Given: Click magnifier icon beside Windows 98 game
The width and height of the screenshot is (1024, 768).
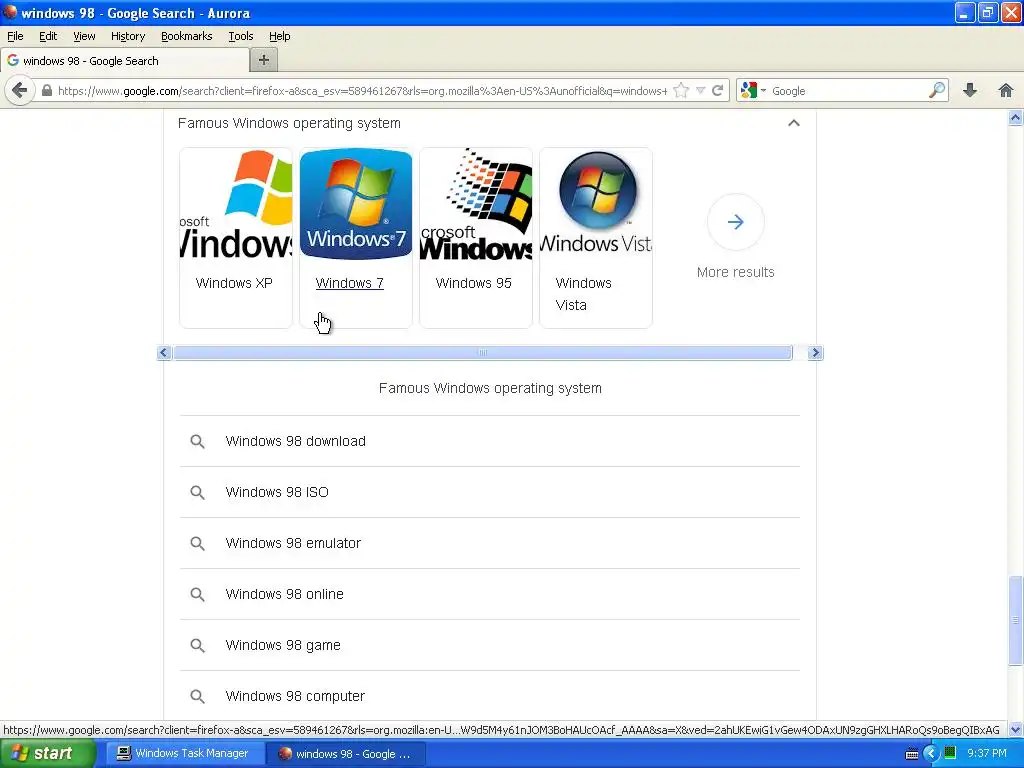Looking at the screenshot, I should (x=197, y=645).
